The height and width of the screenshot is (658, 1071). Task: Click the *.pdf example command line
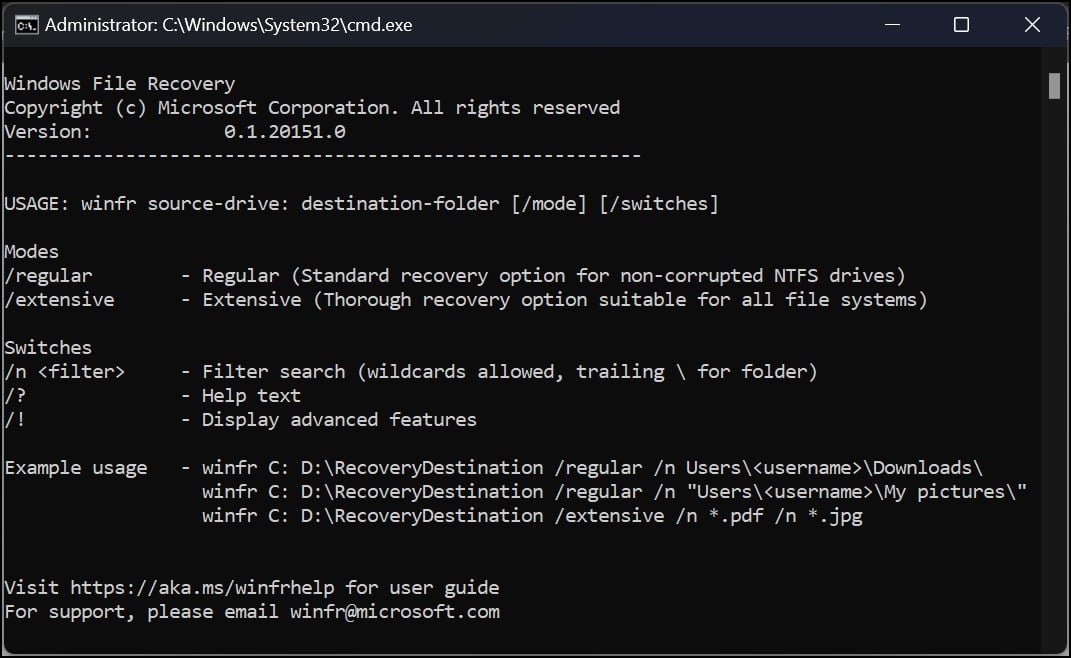coord(532,516)
